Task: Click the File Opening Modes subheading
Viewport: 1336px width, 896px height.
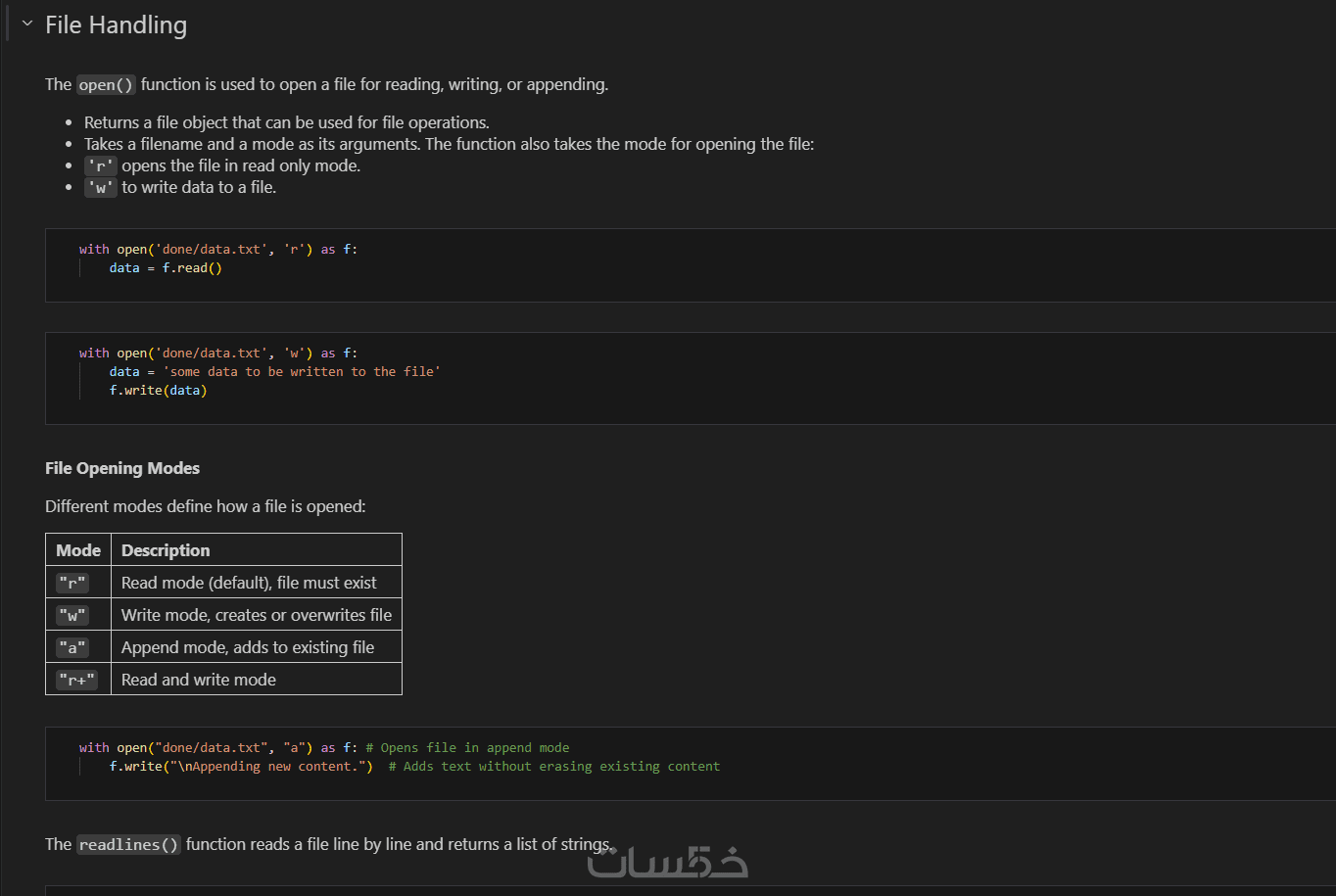Action: pos(122,468)
